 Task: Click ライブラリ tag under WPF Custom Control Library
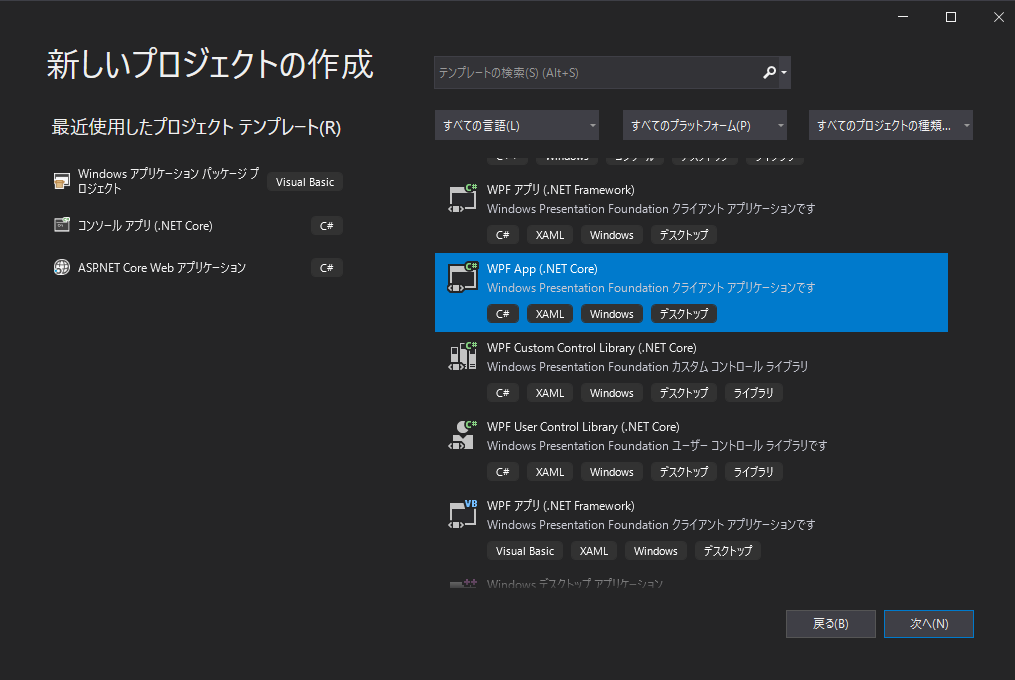pos(753,393)
